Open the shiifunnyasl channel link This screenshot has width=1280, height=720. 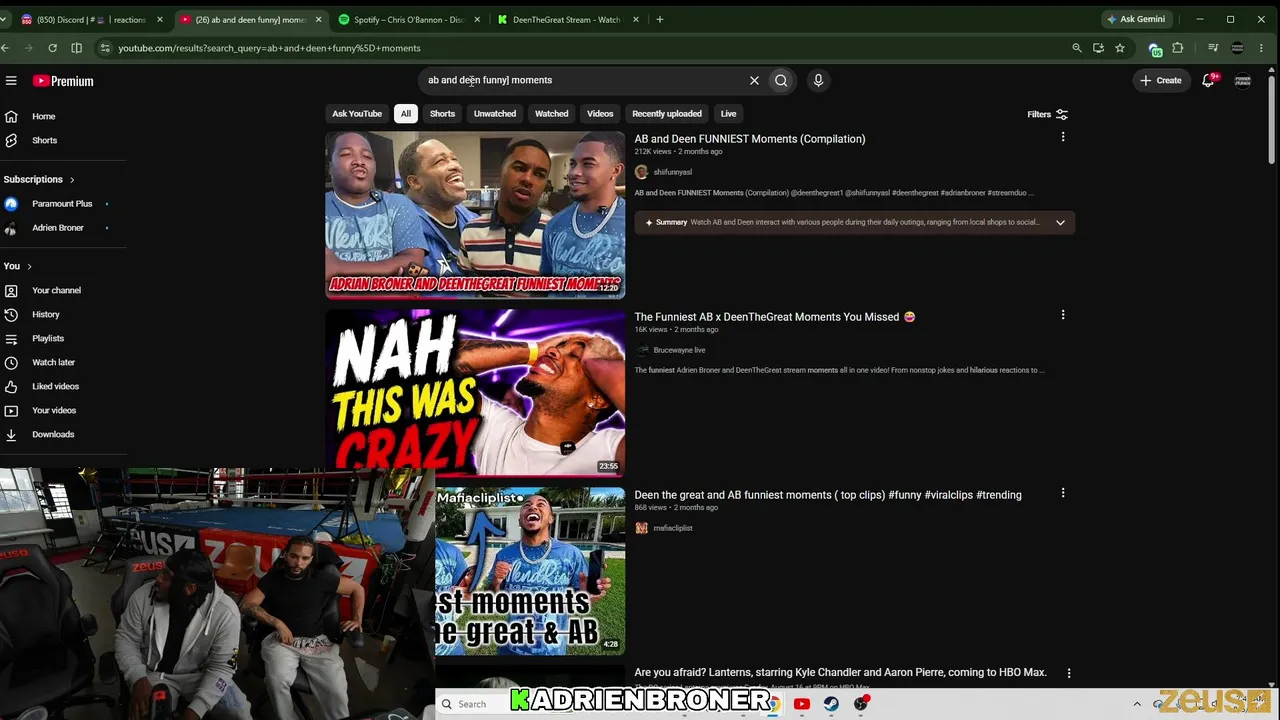coord(672,172)
